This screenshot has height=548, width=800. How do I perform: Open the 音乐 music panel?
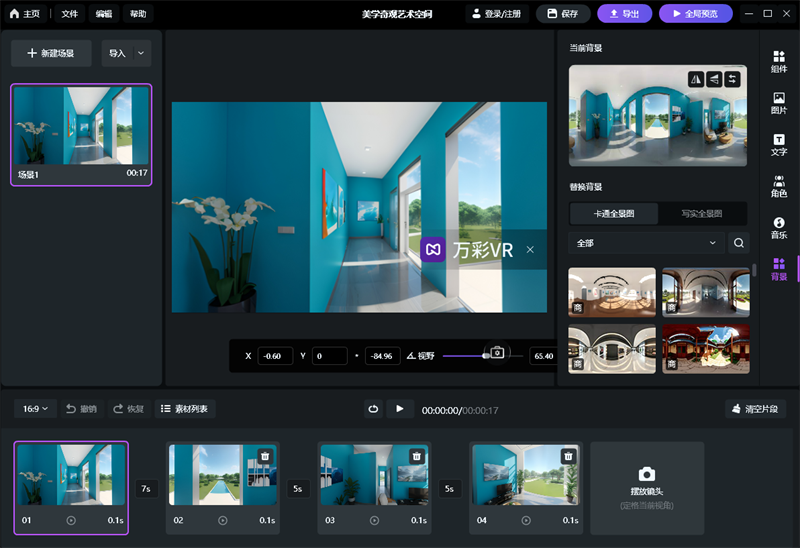coord(778,228)
